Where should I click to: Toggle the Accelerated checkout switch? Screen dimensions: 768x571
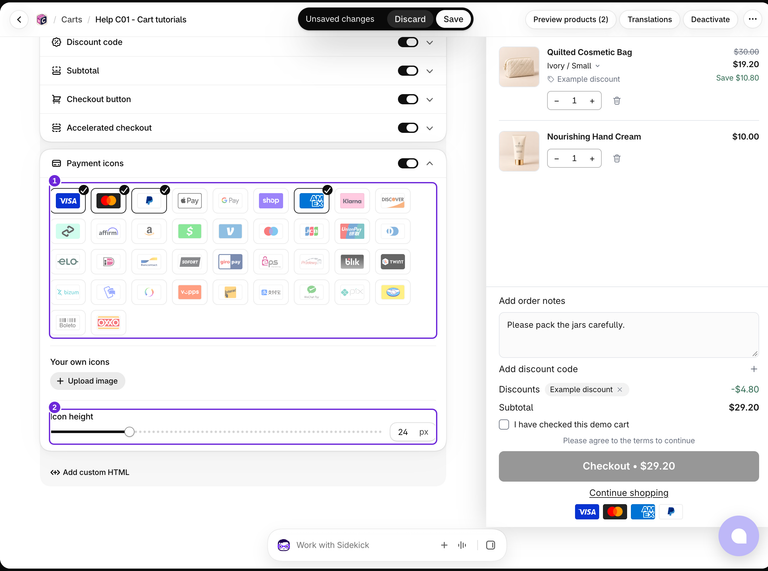[408, 128]
